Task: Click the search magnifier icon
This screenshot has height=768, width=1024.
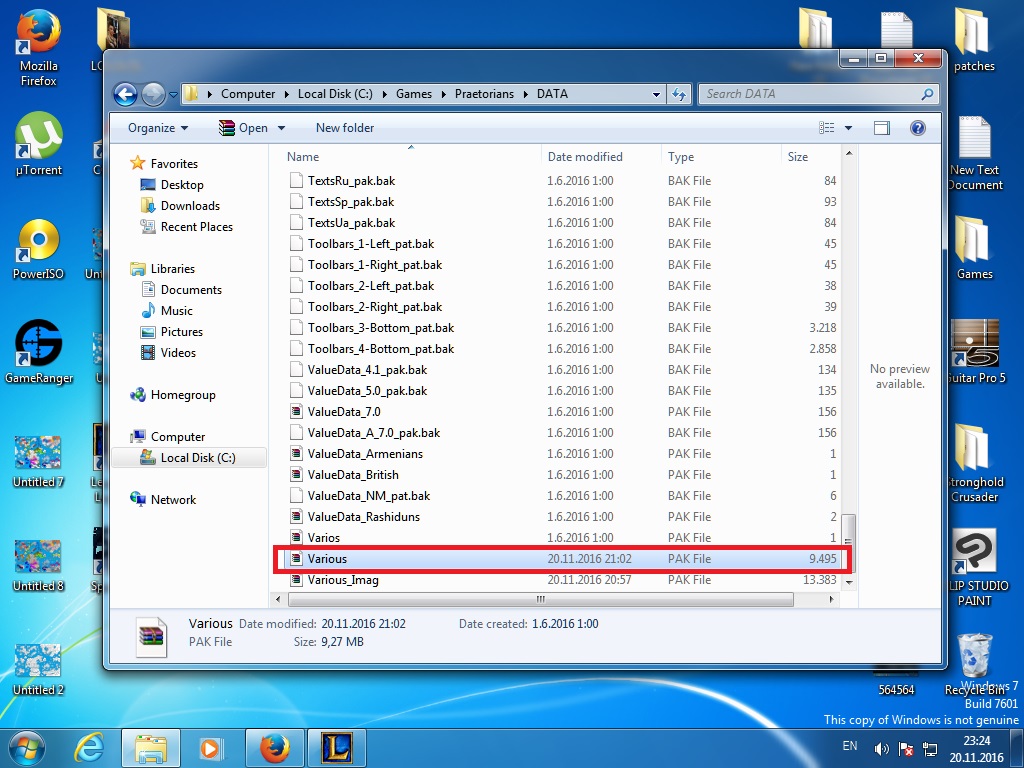Action: point(927,94)
